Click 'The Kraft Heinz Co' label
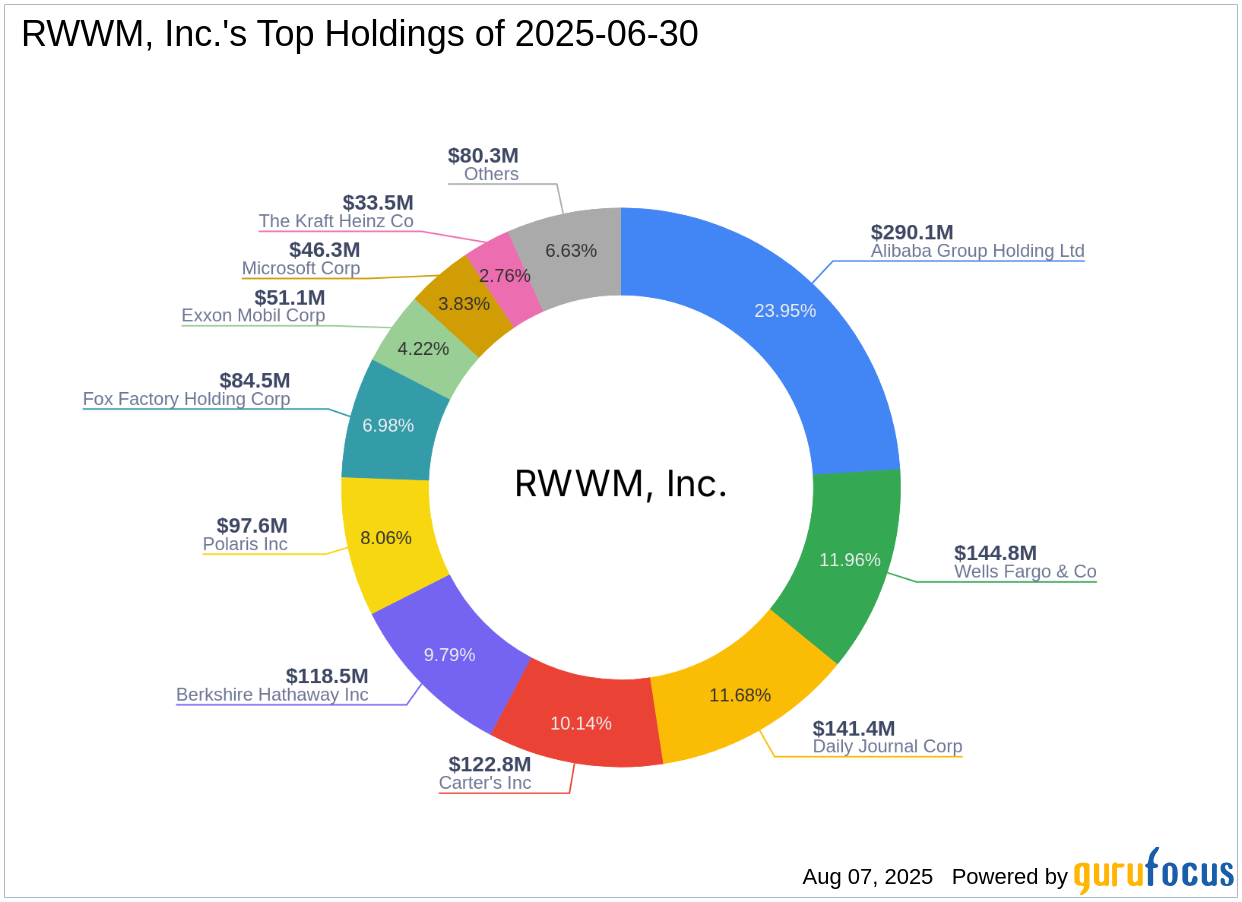Image resolution: width=1242 pixels, height=902 pixels. pos(336,222)
